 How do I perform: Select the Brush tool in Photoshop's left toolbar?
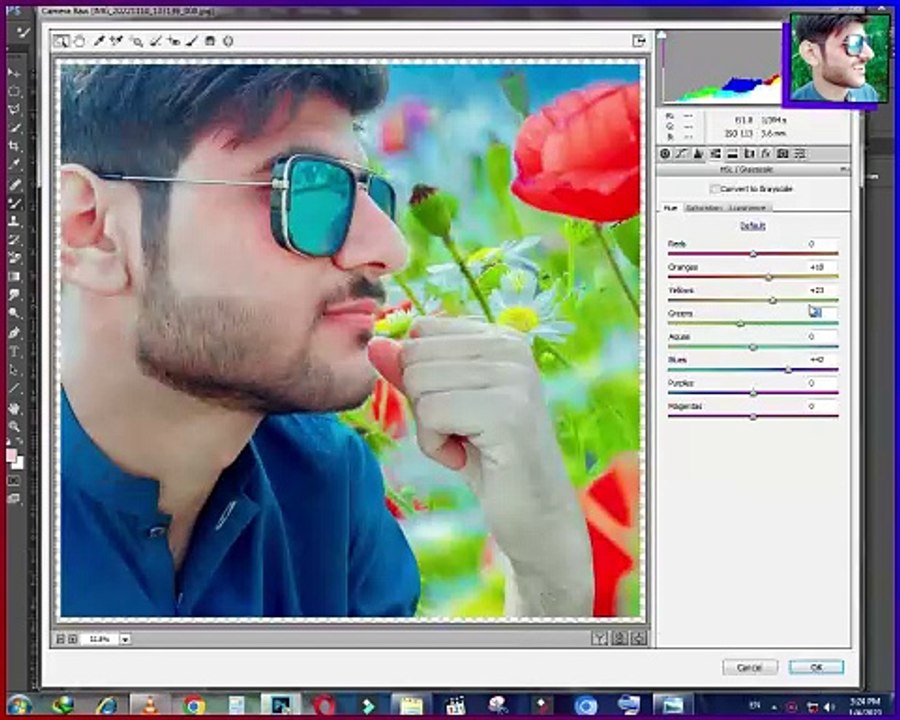click(14, 202)
